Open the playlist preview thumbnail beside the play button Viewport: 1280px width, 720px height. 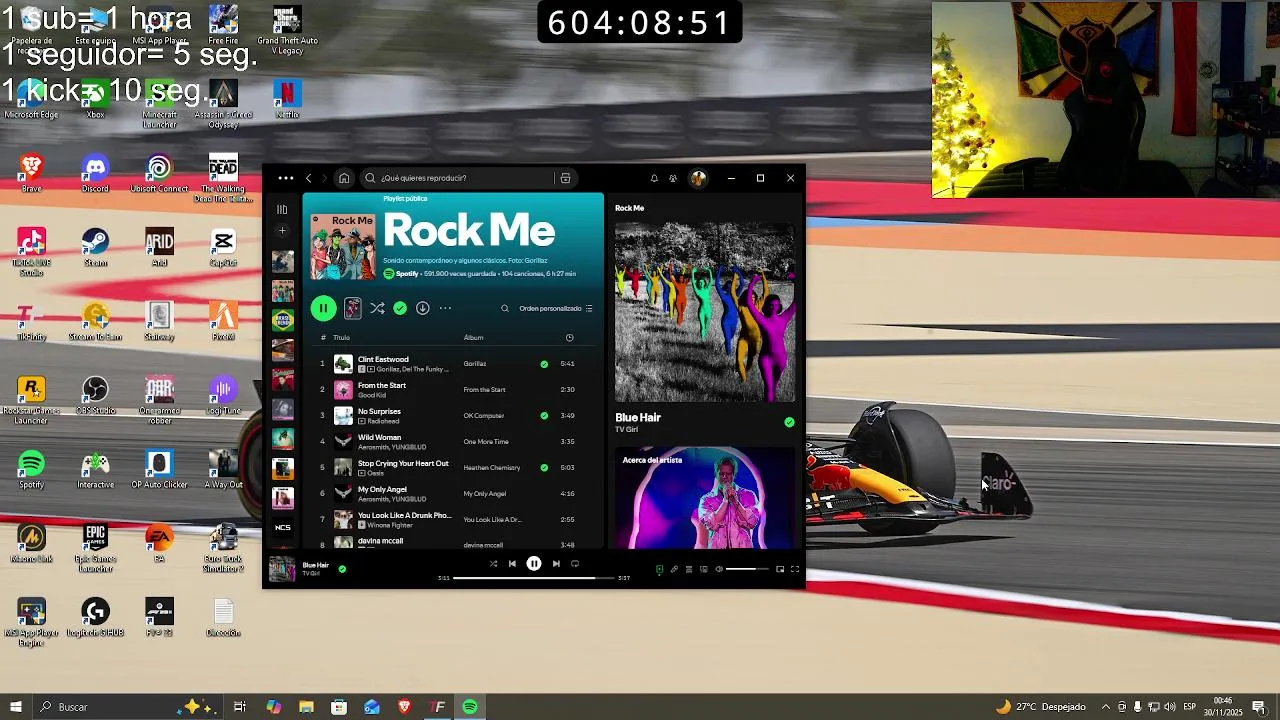click(x=353, y=309)
